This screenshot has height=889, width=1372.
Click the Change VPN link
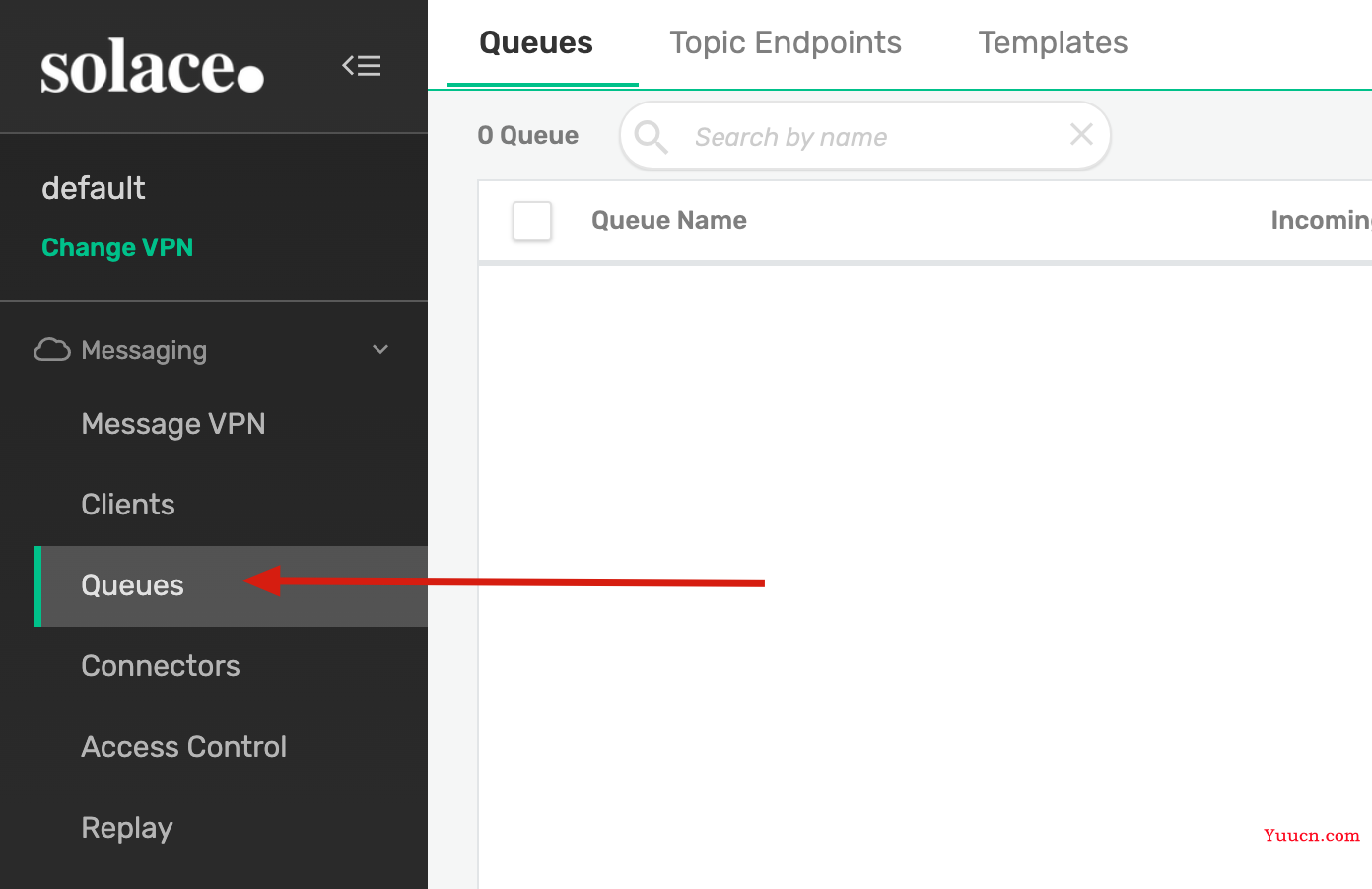point(117,247)
